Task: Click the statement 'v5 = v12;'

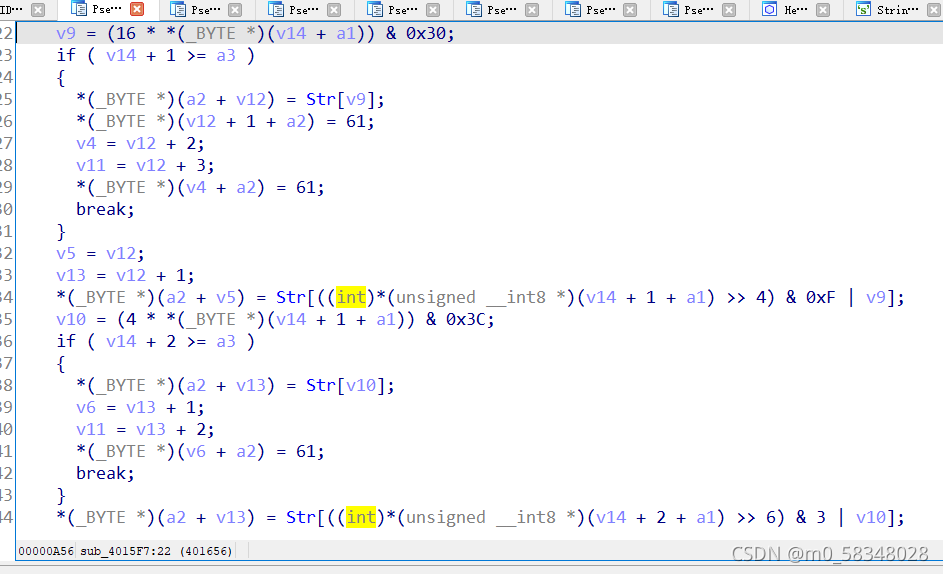Action: pyautogui.click(x=100, y=253)
